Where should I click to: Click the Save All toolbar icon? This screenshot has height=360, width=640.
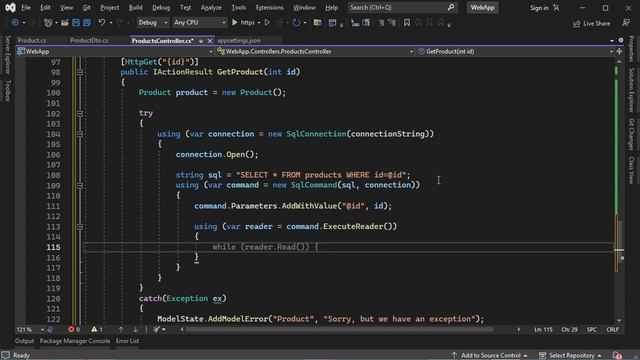tap(87, 23)
